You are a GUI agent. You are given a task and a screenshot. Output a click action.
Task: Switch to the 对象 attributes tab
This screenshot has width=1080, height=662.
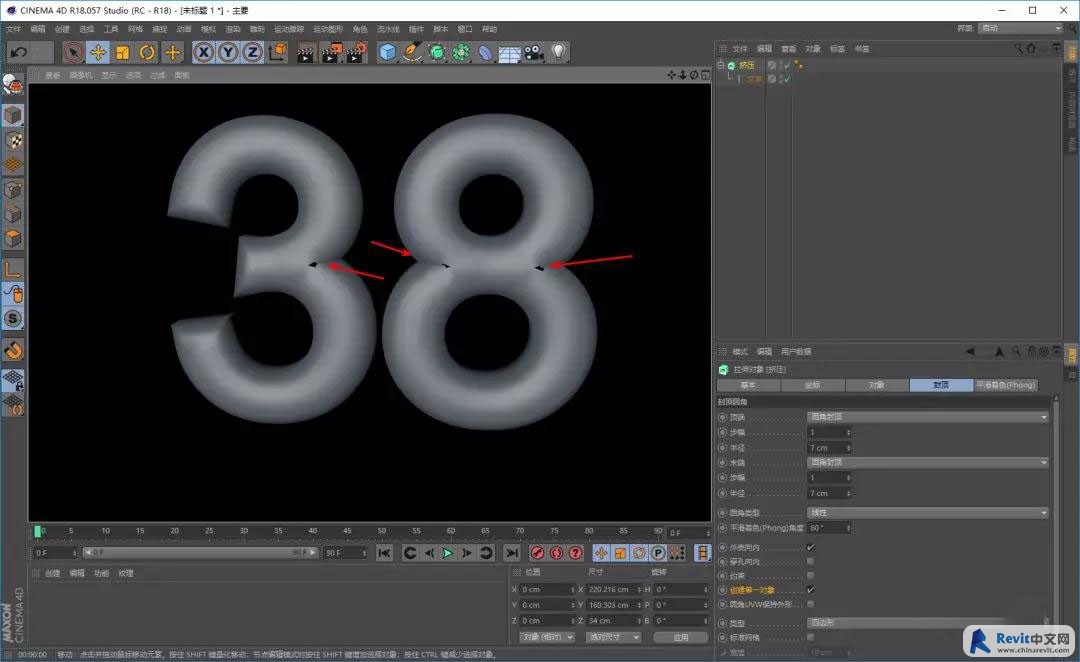click(x=877, y=385)
